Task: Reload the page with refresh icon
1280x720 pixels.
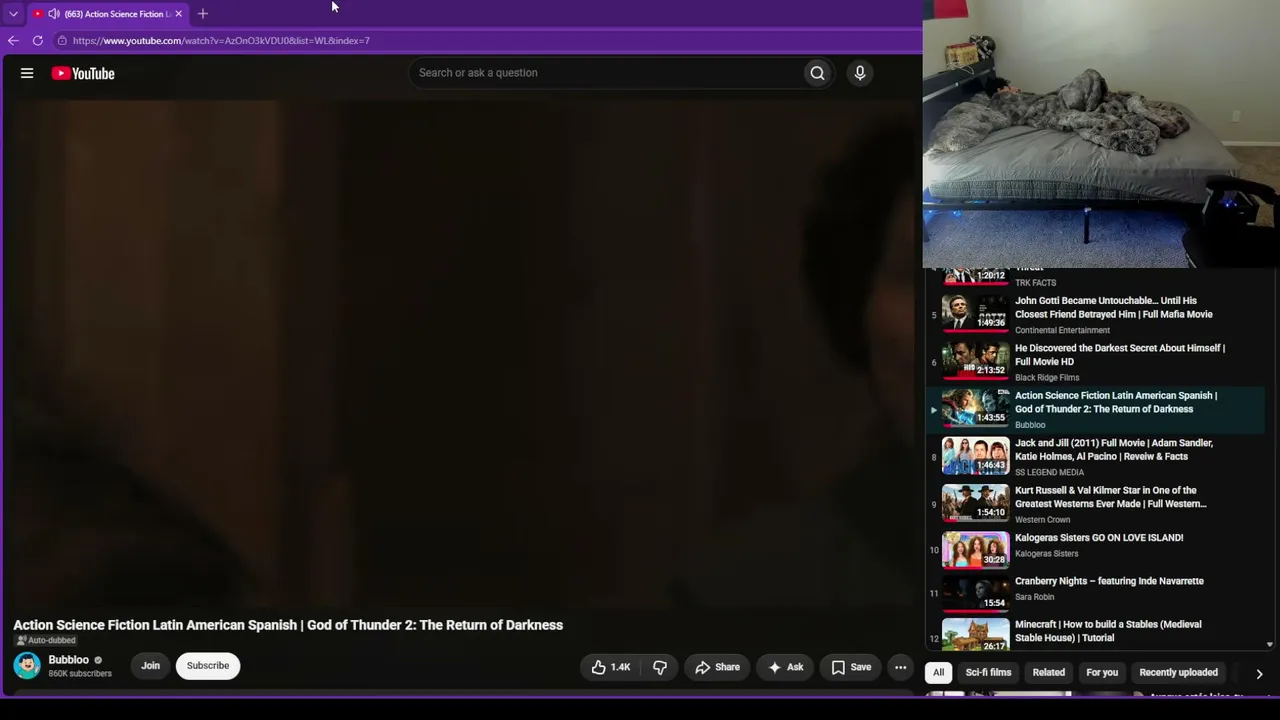Action: (x=38, y=41)
